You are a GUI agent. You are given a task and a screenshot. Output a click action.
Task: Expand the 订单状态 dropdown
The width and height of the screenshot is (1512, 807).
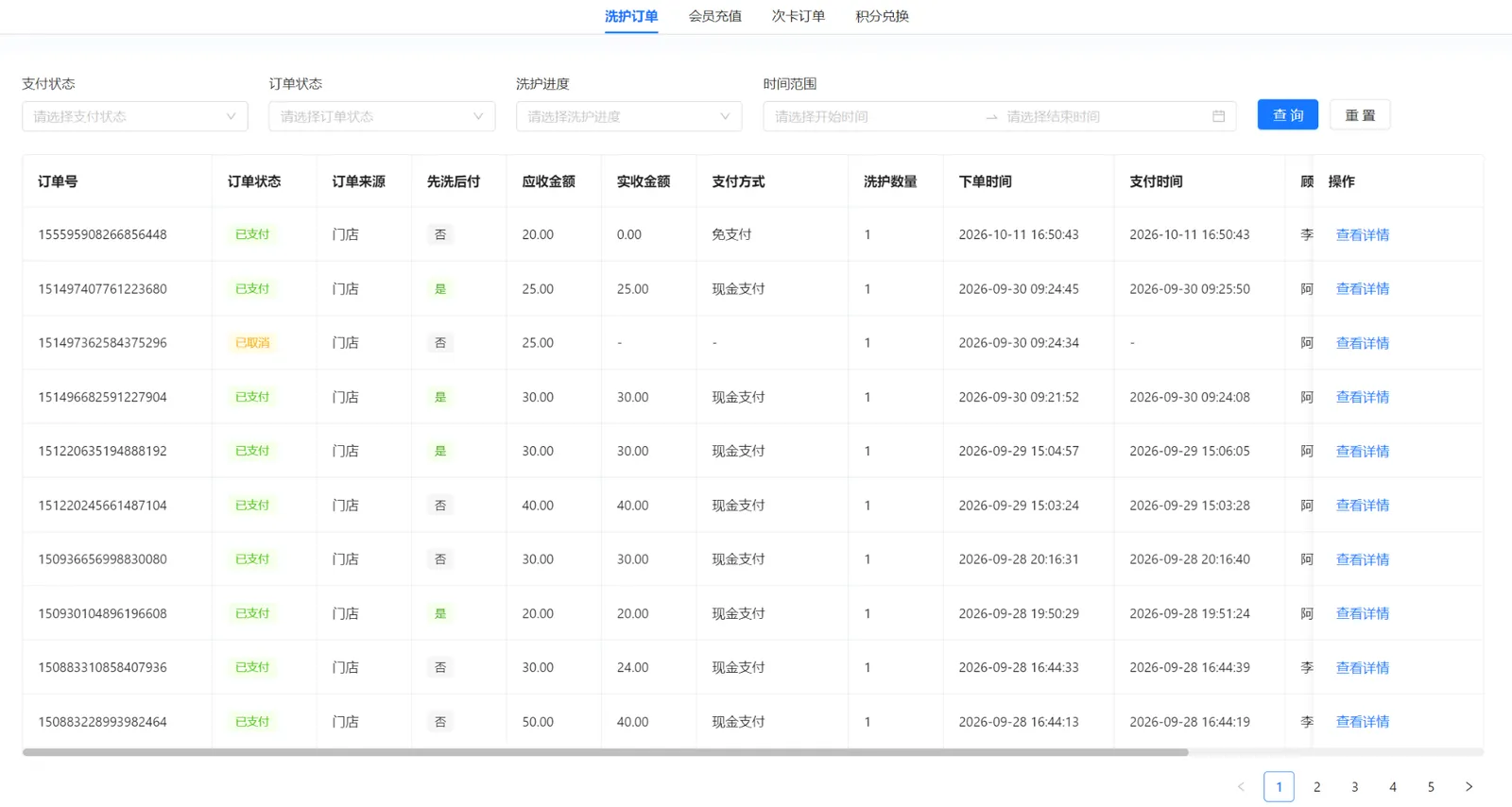382,116
